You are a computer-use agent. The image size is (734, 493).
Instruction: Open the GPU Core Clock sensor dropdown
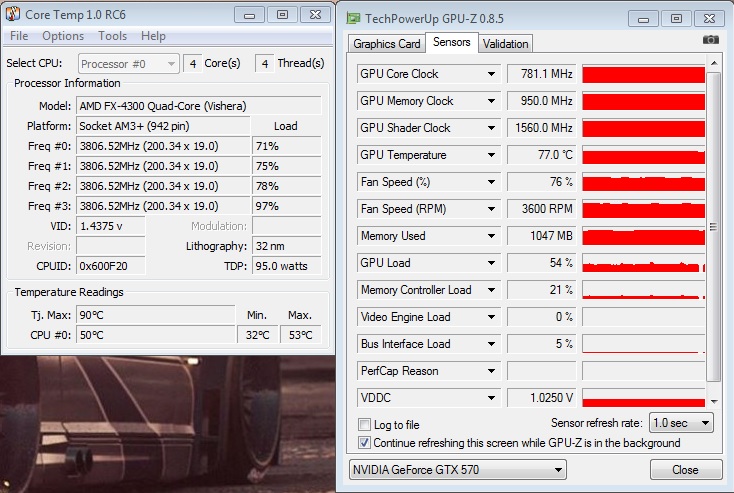coord(491,74)
